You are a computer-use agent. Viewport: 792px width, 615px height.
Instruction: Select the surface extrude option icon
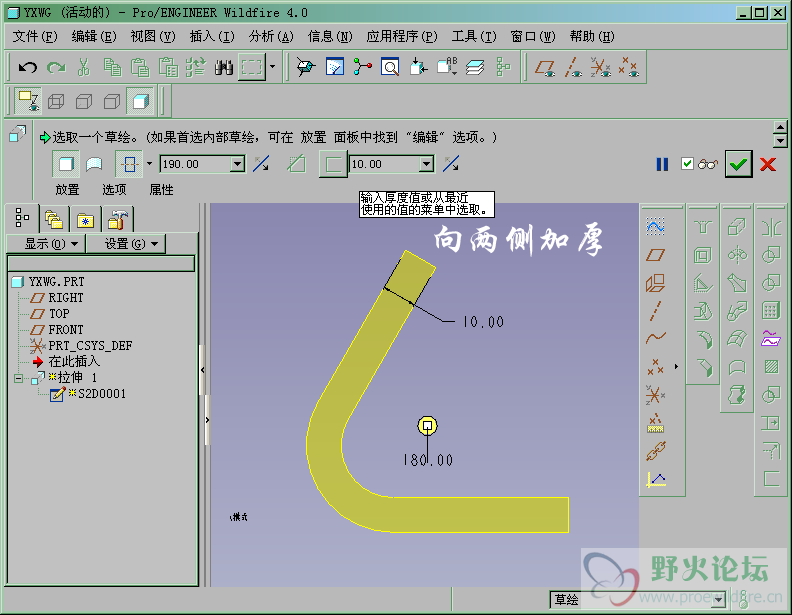click(94, 164)
